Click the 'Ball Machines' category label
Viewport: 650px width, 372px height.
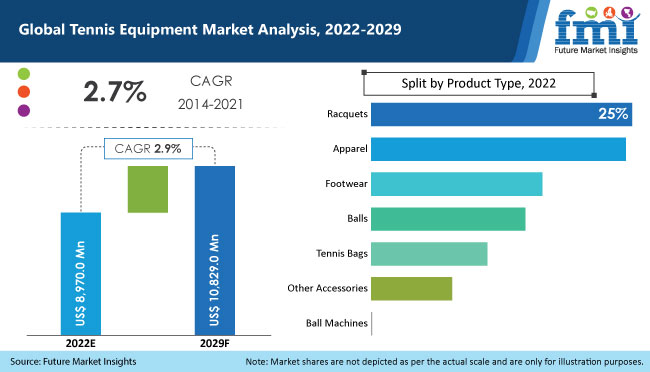[337, 323]
